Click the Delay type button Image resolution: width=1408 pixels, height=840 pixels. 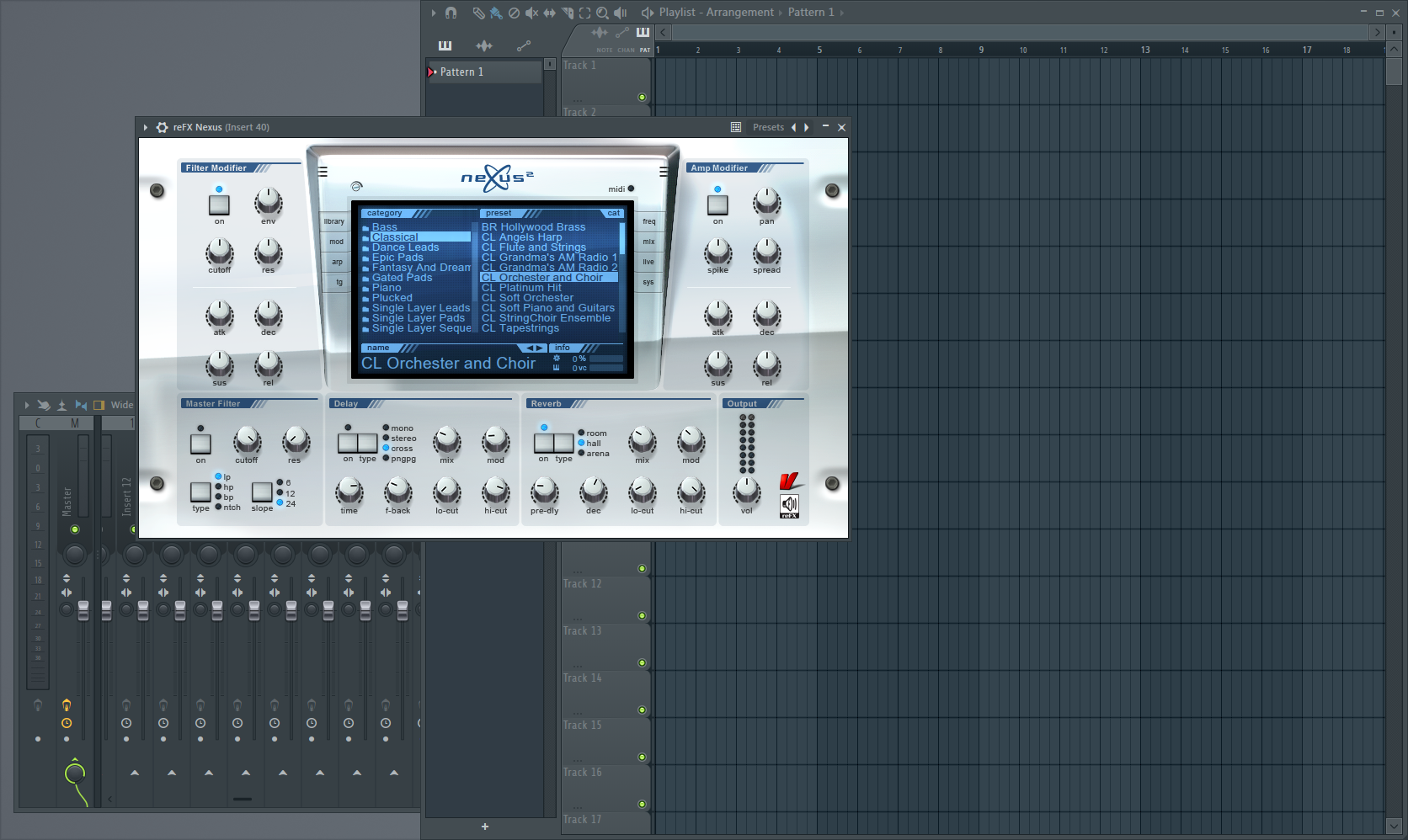[x=368, y=443]
